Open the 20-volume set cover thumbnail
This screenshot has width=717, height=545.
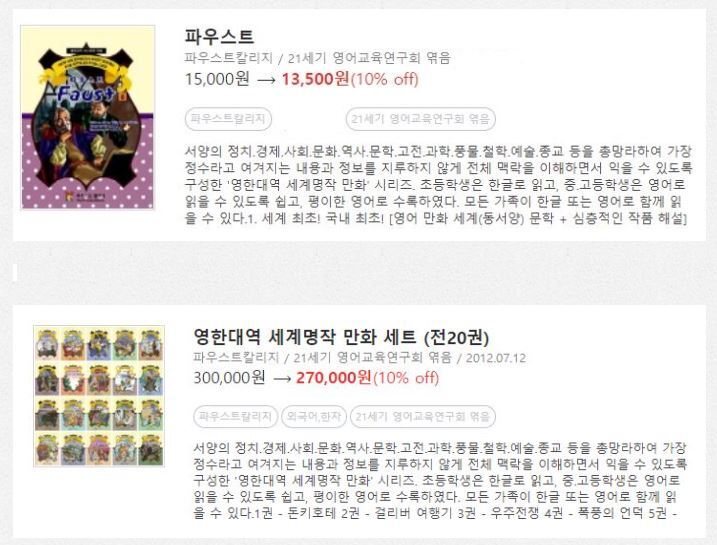99,396
